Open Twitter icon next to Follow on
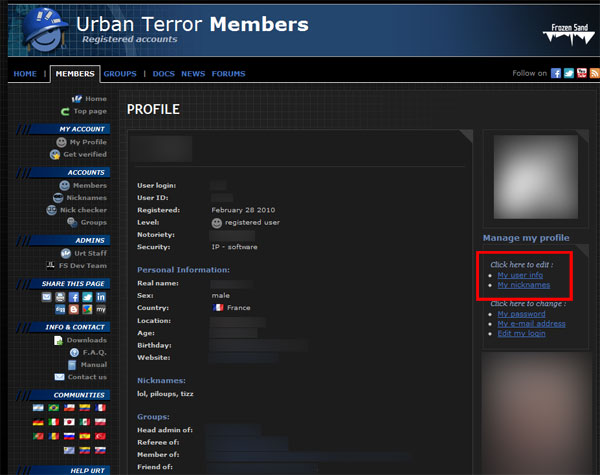This screenshot has height=475, width=600. [569, 73]
